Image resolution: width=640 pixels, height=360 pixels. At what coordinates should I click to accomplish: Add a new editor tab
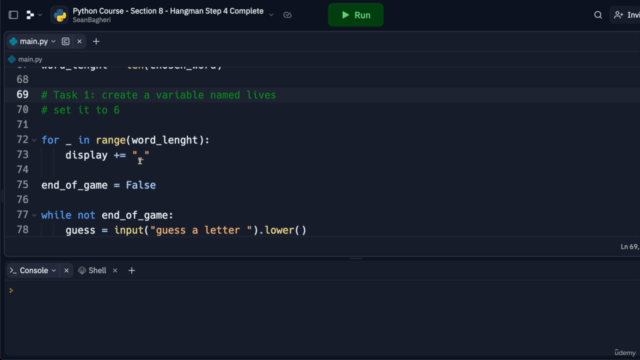(96, 41)
